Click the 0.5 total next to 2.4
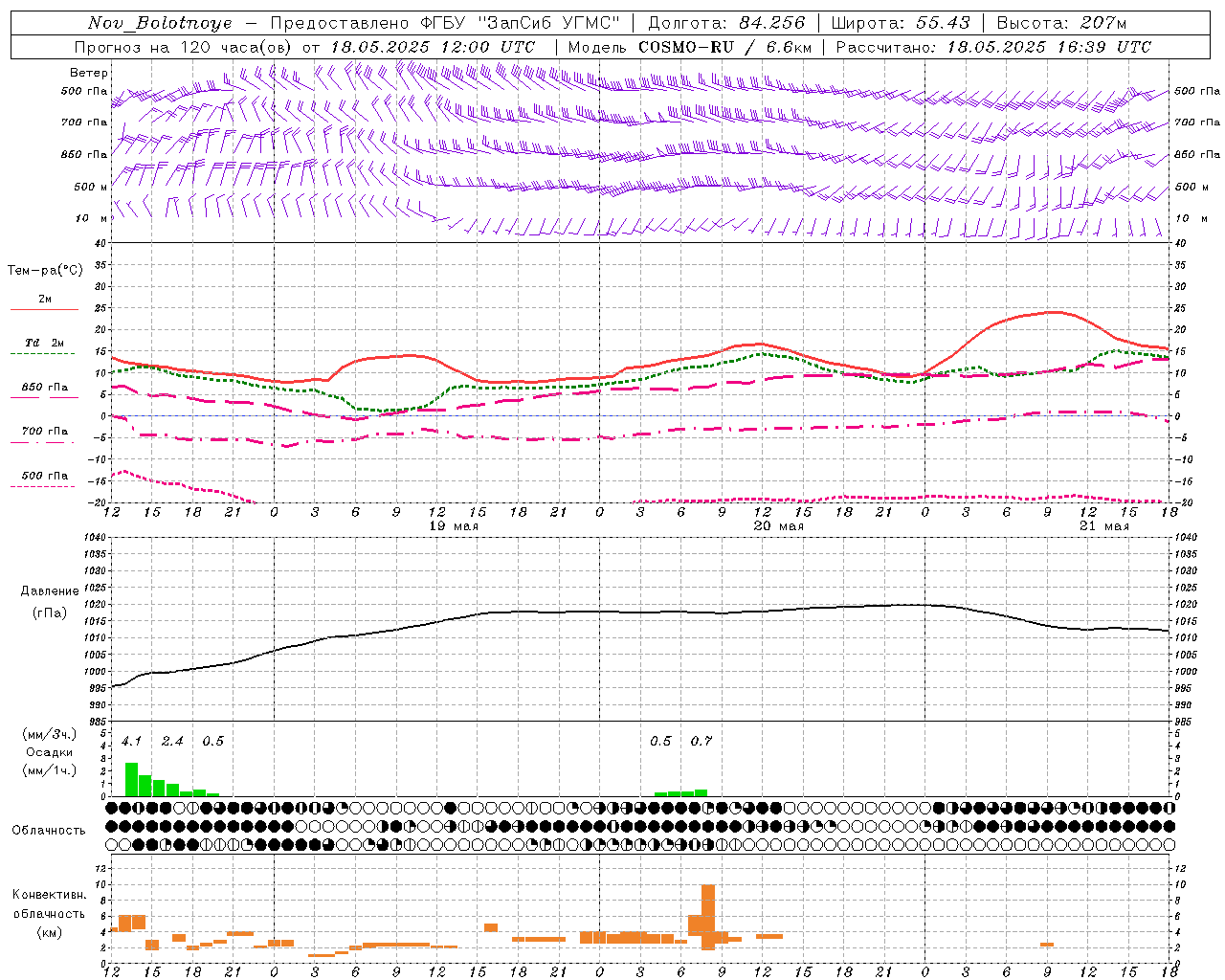 tap(213, 742)
